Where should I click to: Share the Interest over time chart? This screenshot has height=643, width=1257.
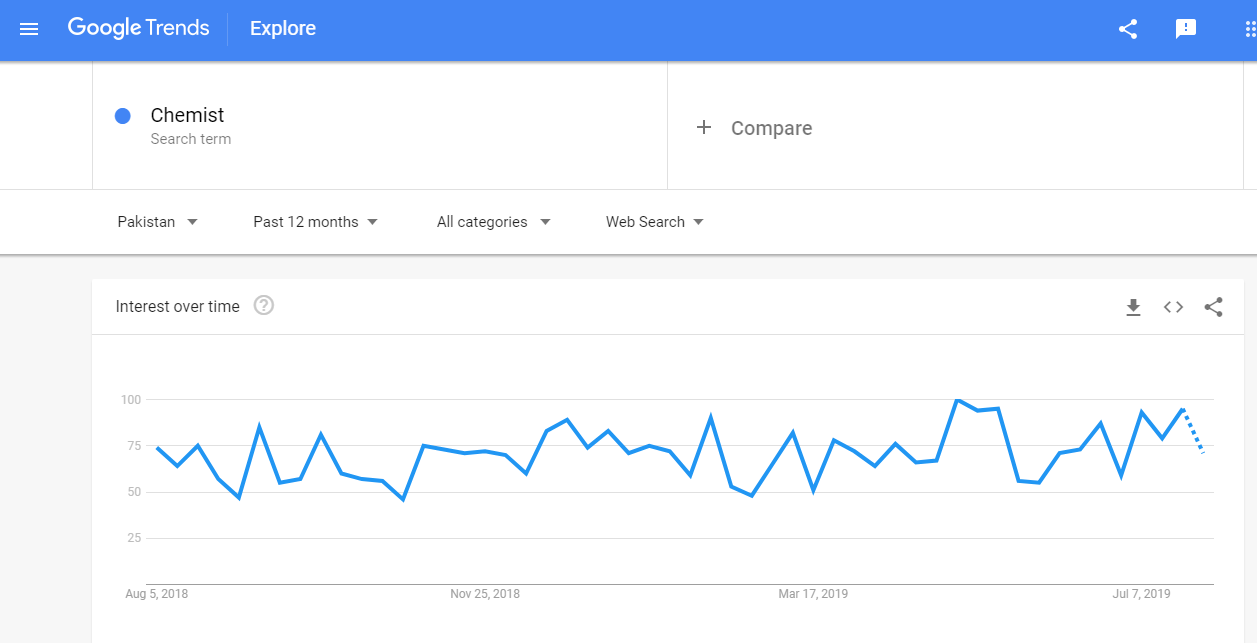tap(1213, 307)
